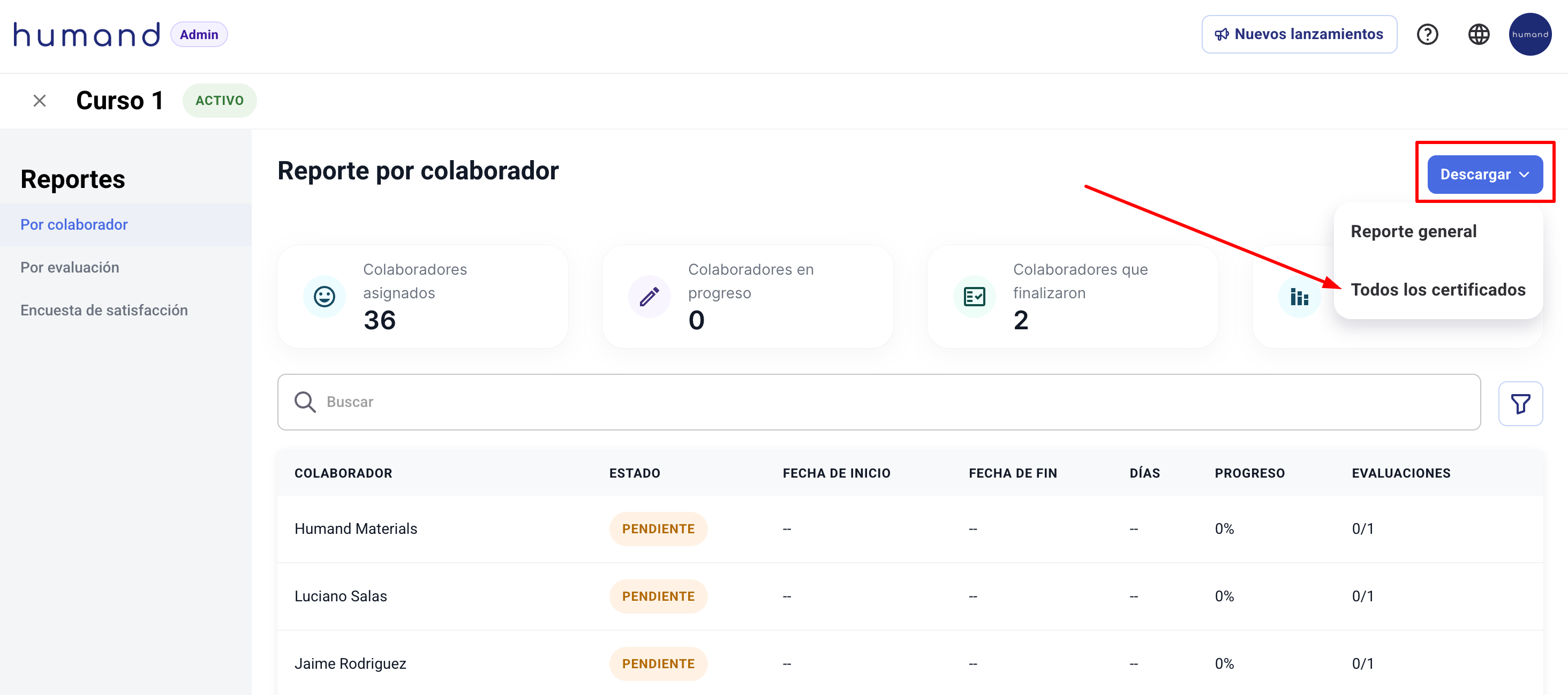Open the Por evaluación report tab
Viewport: 1568px width, 695px height.
coord(70,267)
